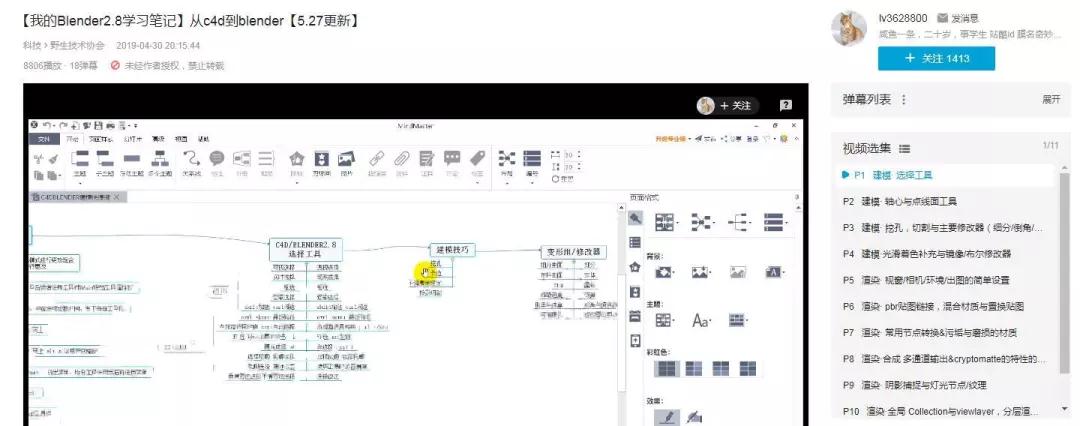Viewport: 1080px width, 426px height.
Task: Open the layout dropdown in ribbon
Action: 507,165
